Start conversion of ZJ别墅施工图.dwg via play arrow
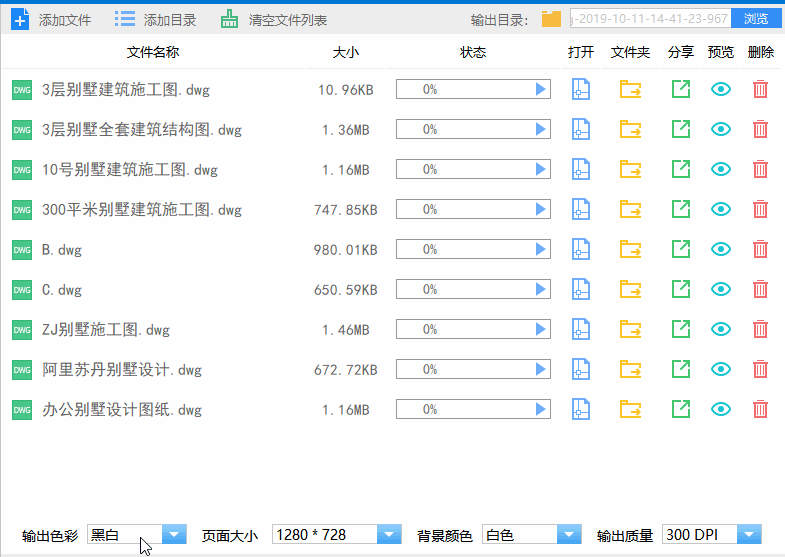The width and height of the screenshot is (785, 557). tap(540, 330)
